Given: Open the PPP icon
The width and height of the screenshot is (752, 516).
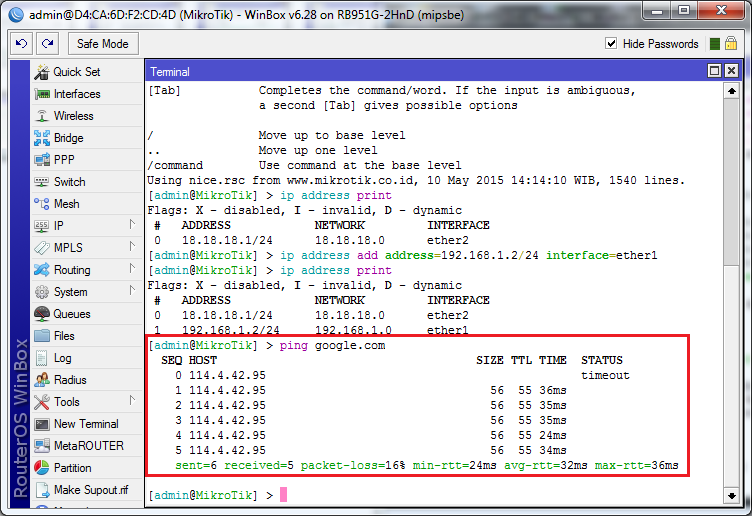Looking at the screenshot, I should click(x=42, y=160).
